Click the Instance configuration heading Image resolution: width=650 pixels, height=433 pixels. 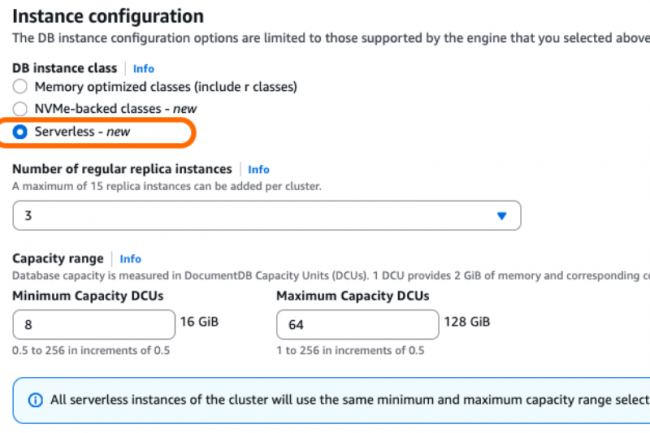pos(108,17)
